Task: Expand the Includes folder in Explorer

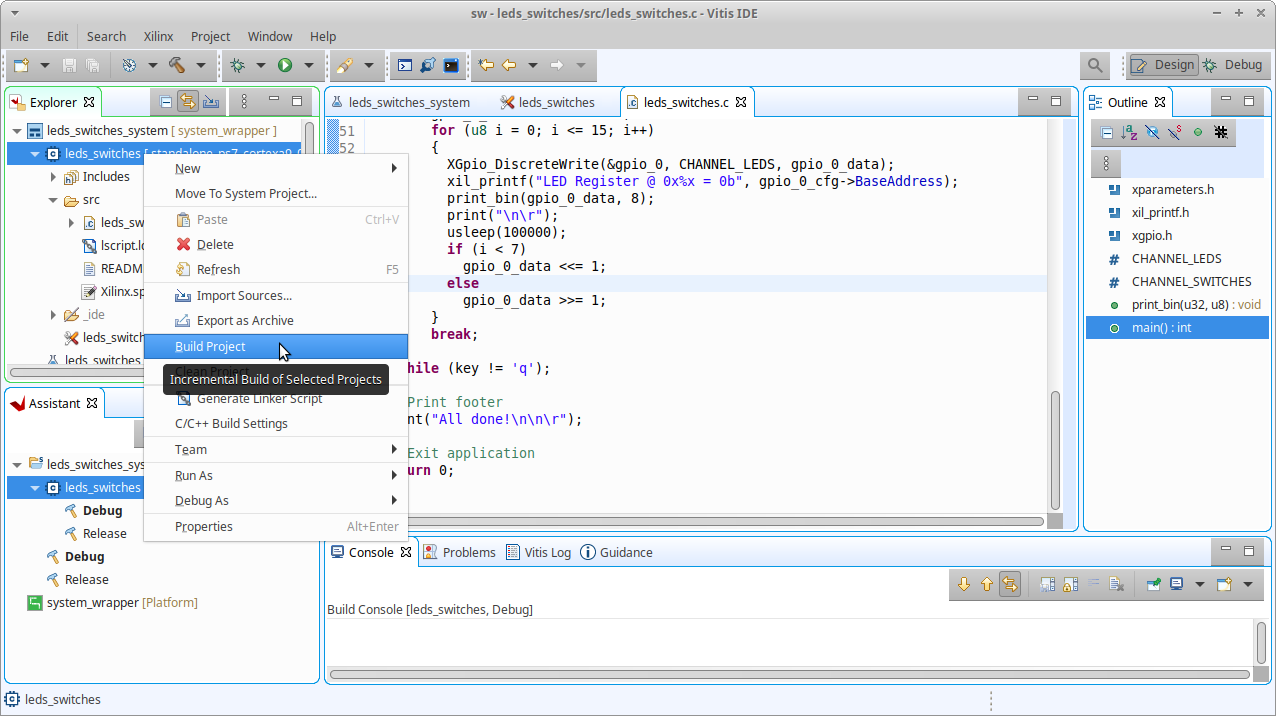Action: click(53, 177)
